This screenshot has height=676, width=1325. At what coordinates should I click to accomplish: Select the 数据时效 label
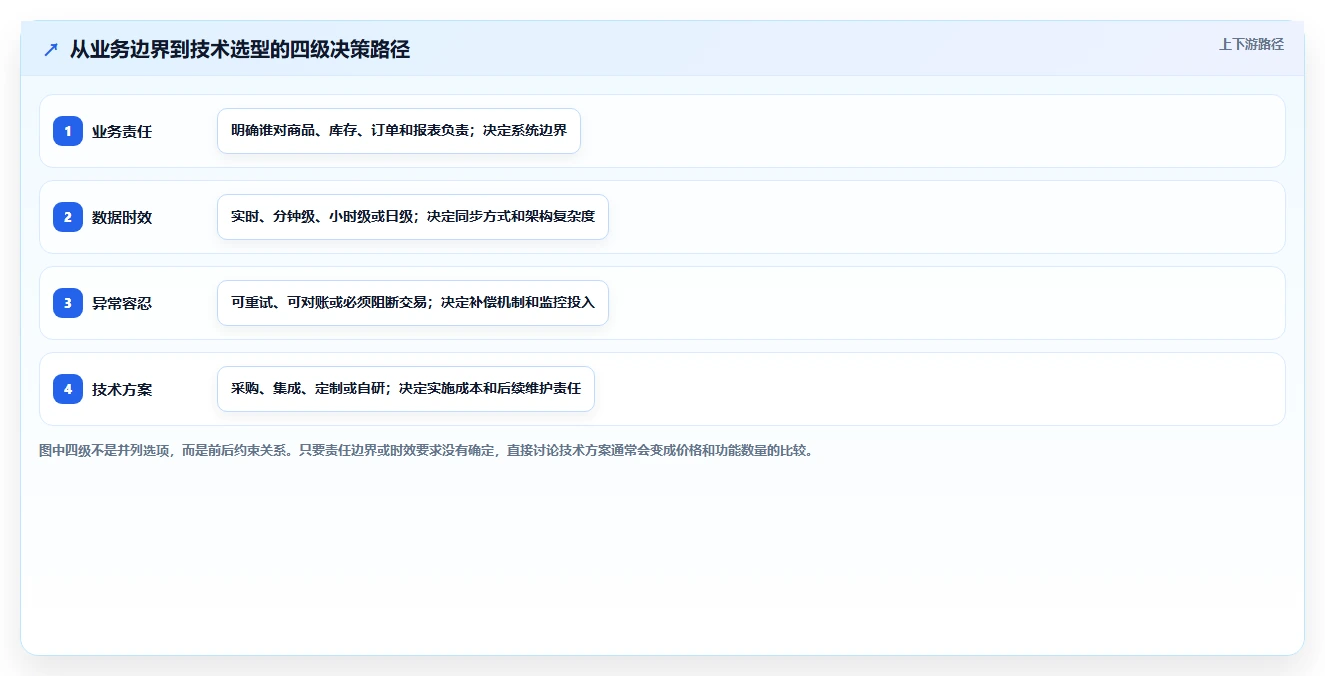[122, 217]
